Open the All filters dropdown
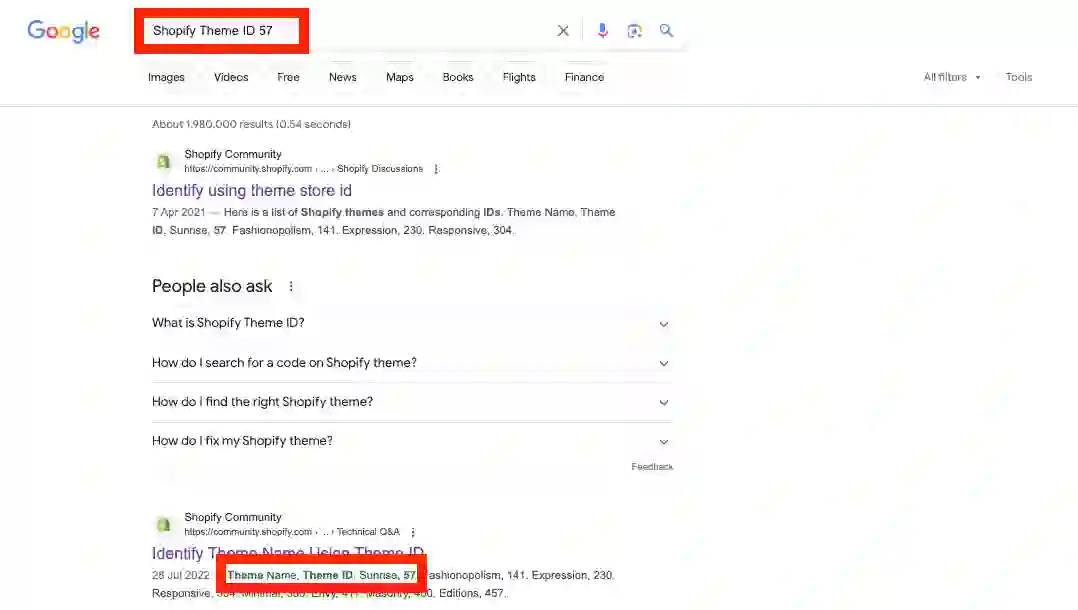Image resolution: width=1078 pixels, height=610 pixels. click(x=952, y=77)
